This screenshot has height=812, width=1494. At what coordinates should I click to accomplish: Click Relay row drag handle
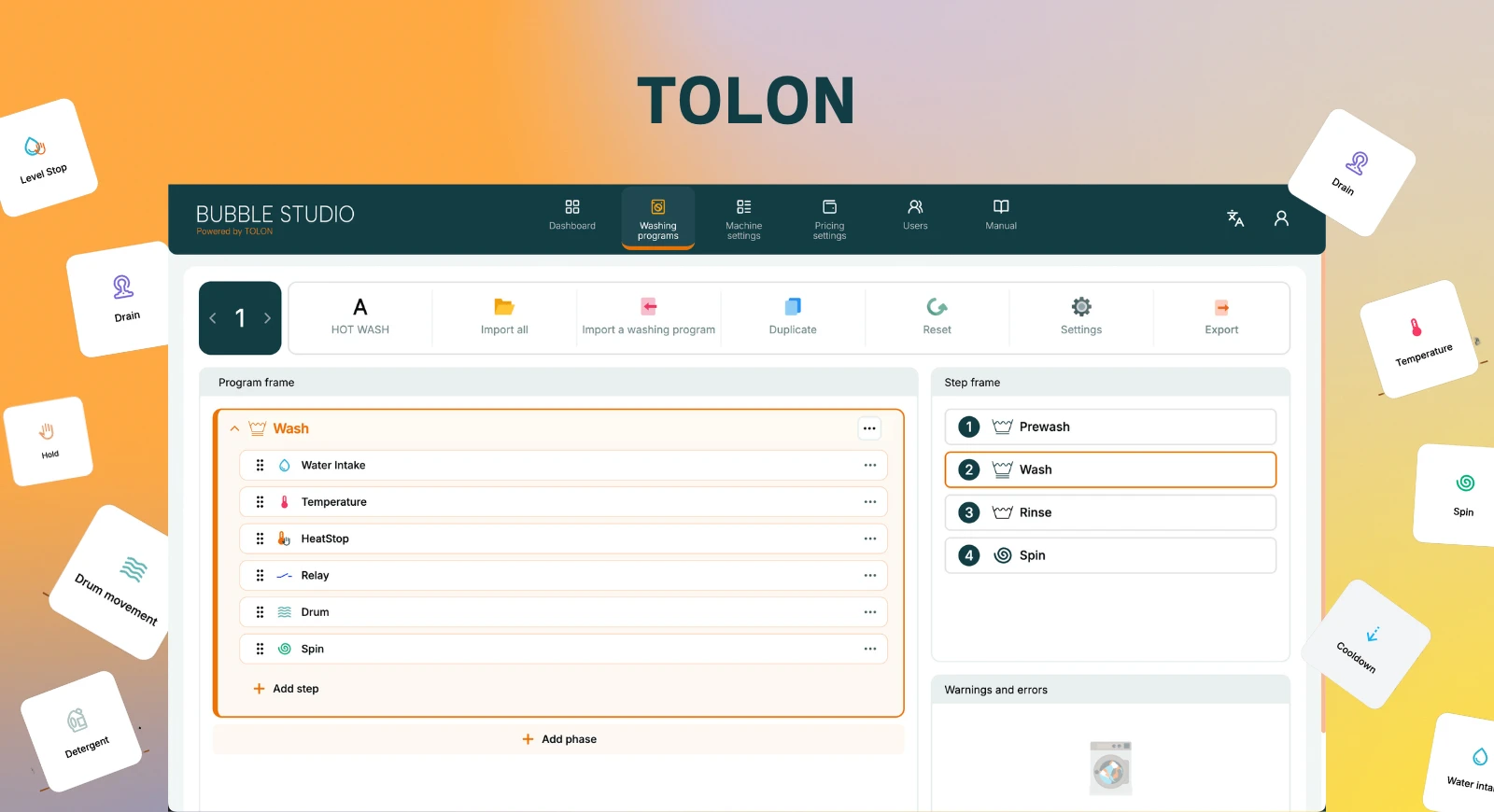tap(260, 575)
